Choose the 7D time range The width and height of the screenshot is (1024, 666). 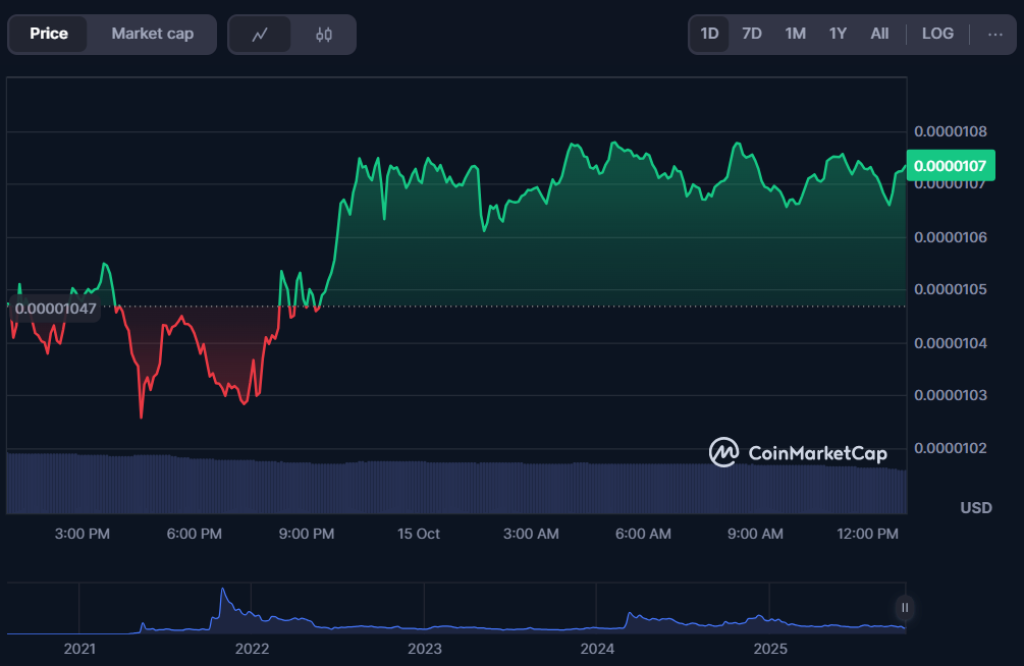coord(751,34)
